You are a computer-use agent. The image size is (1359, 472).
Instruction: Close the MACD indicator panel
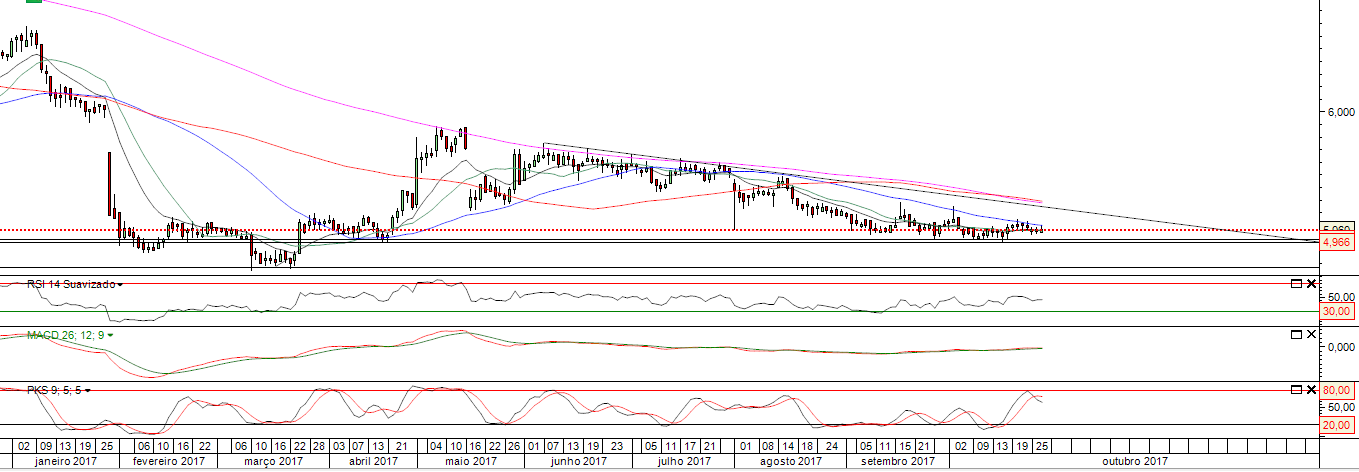(1311, 334)
